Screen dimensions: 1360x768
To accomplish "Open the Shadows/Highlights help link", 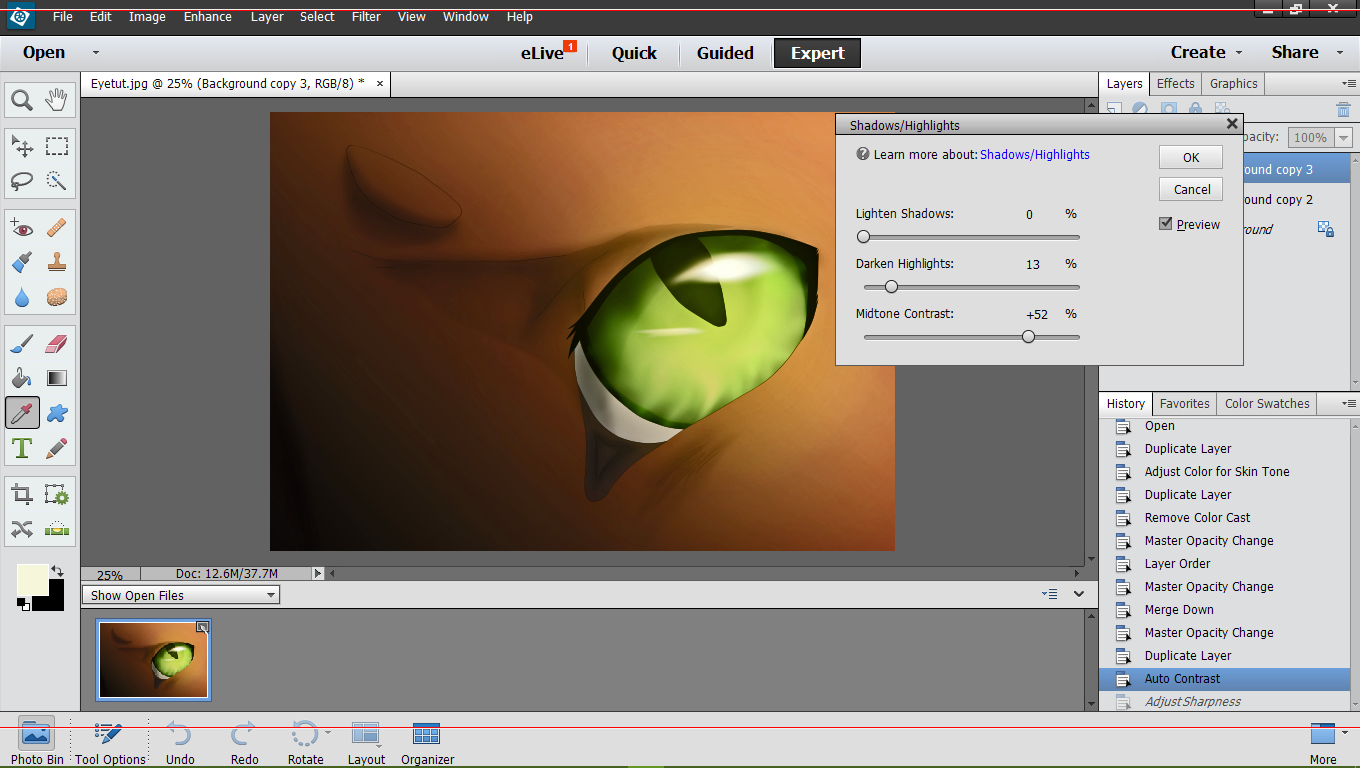I will tap(1035, 155).
